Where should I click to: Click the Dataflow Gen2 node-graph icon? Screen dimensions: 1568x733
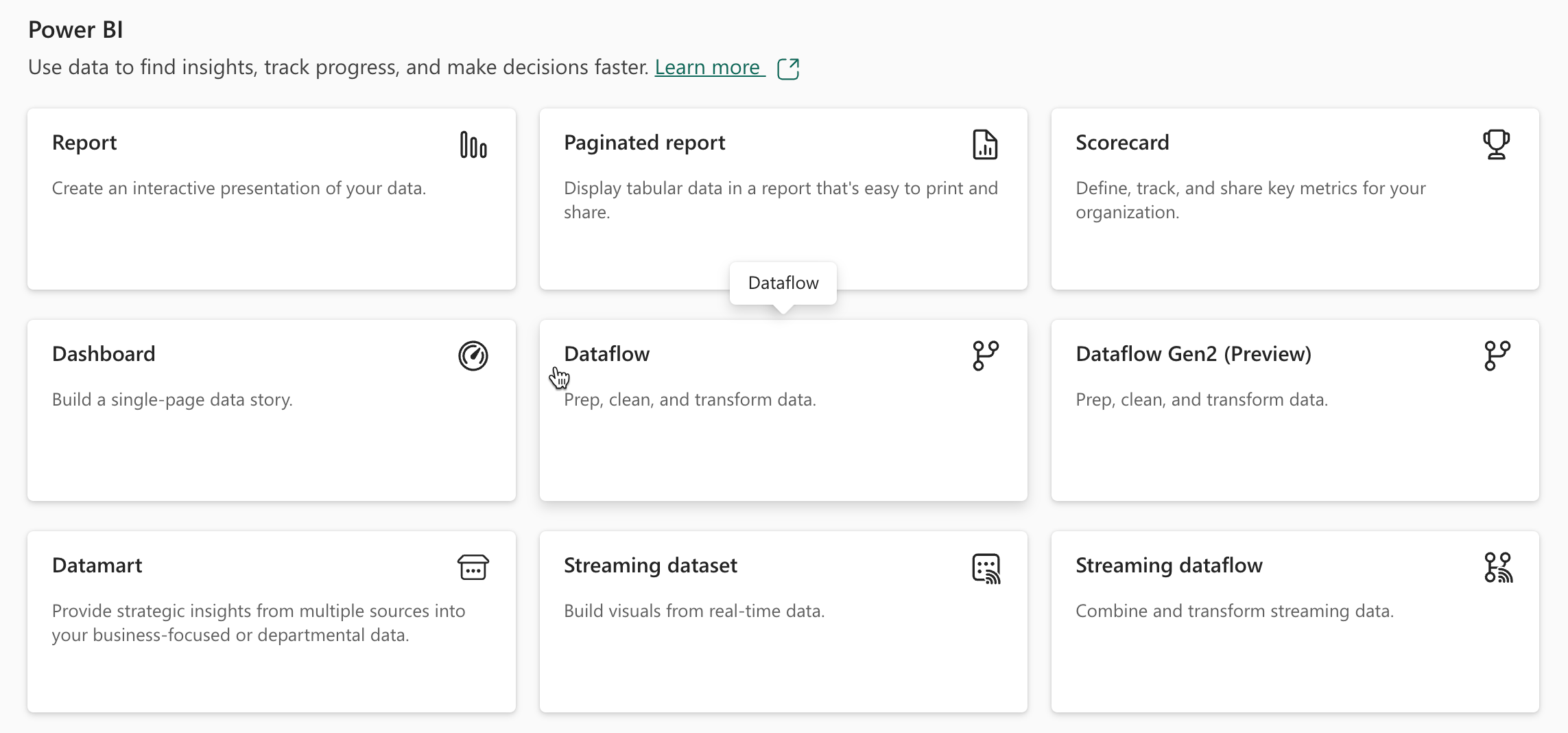tap(1496, 356)
